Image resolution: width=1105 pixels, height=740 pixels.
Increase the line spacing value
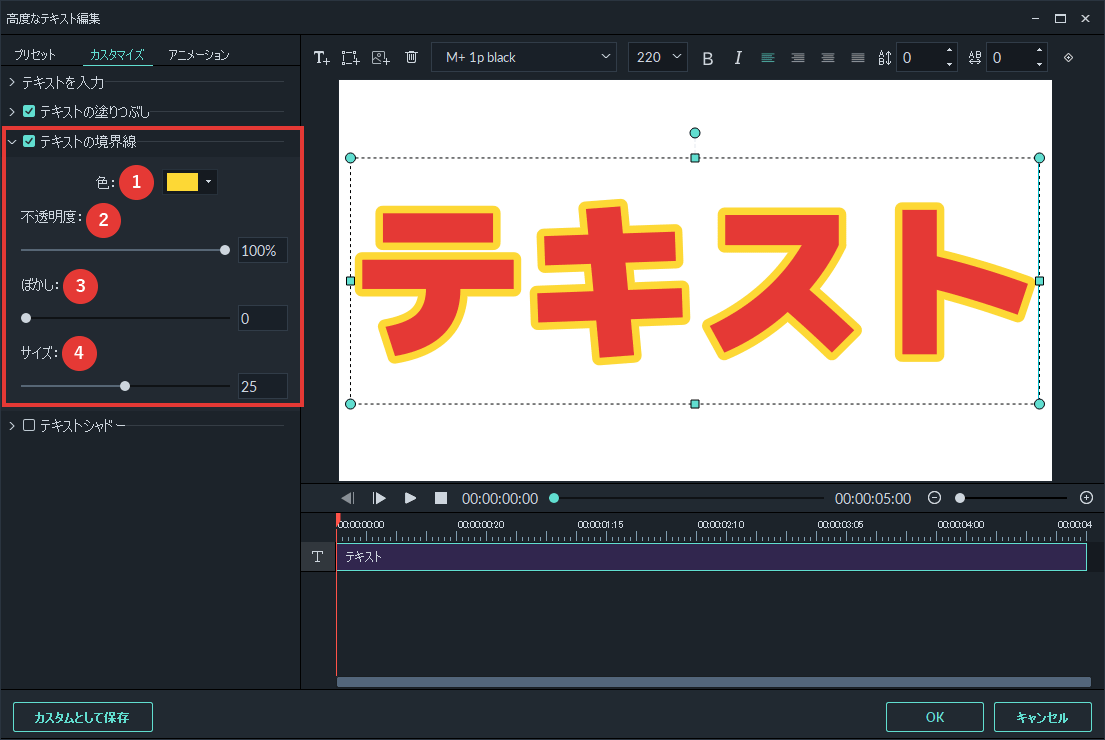click(x=949, y=50)
